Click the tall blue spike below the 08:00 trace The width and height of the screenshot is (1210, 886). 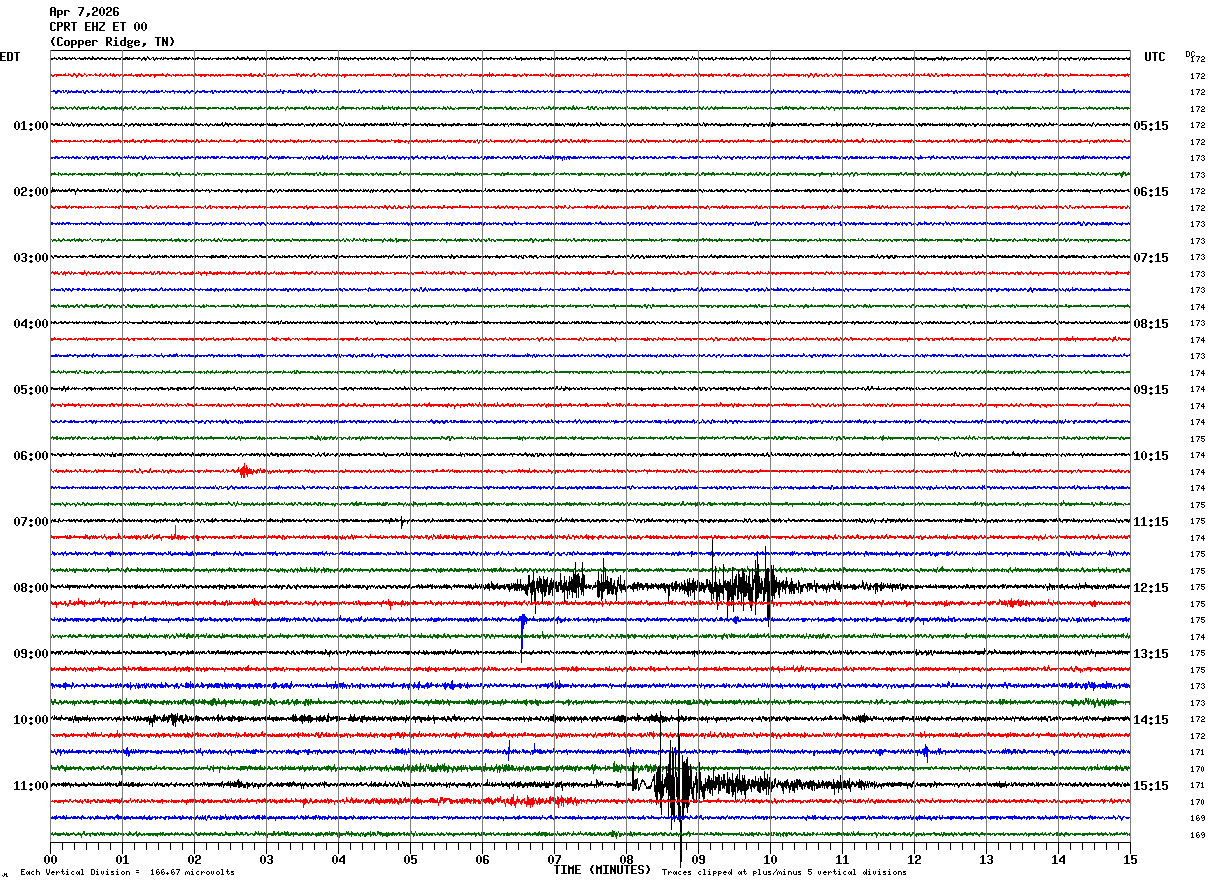(x=522, y=637)
